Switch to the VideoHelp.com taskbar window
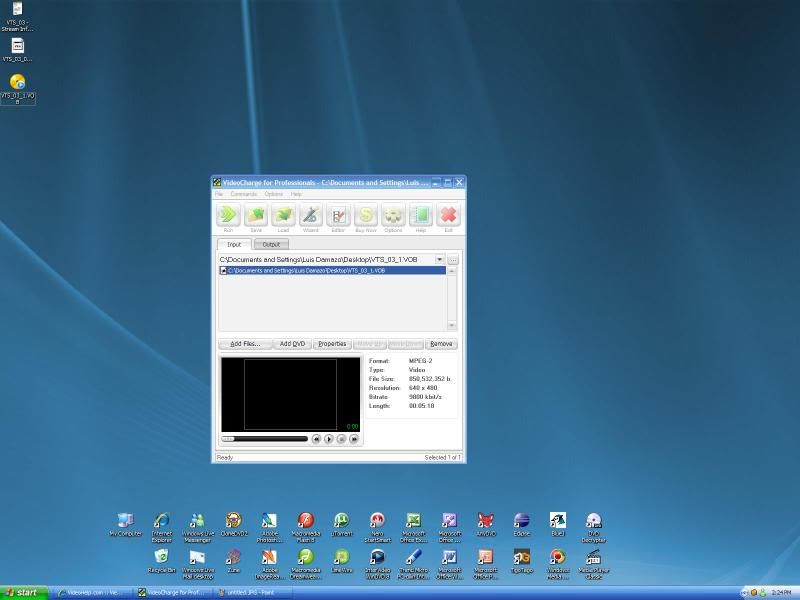 click(91, 592)
